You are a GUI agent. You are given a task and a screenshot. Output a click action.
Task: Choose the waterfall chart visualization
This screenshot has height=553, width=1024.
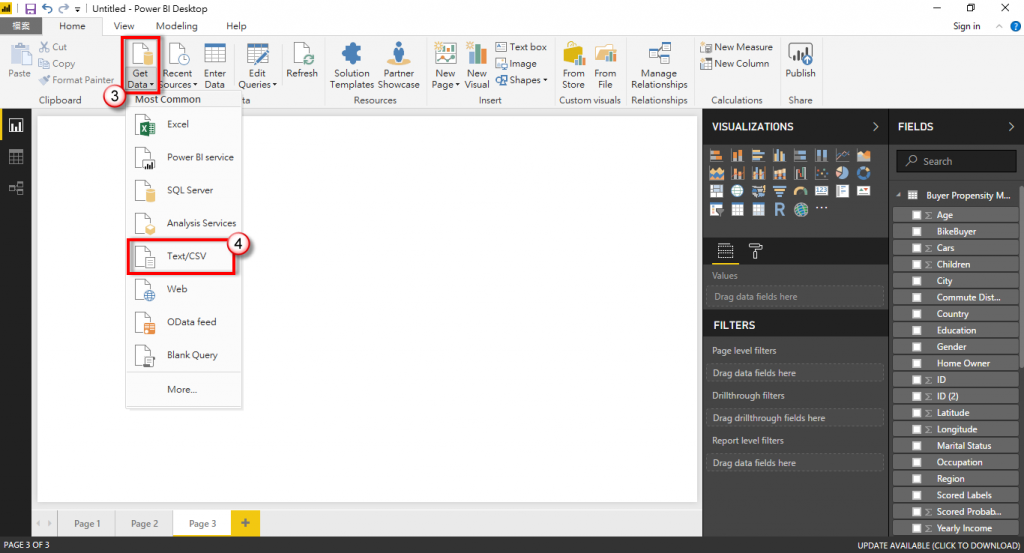coord(800,173)
